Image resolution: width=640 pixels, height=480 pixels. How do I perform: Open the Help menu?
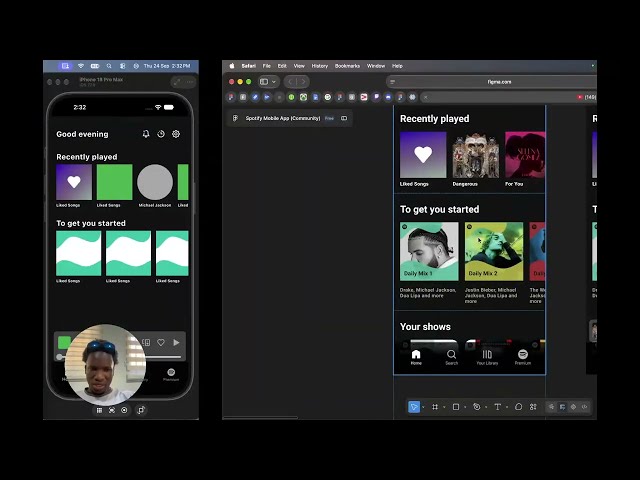point(397,66)
